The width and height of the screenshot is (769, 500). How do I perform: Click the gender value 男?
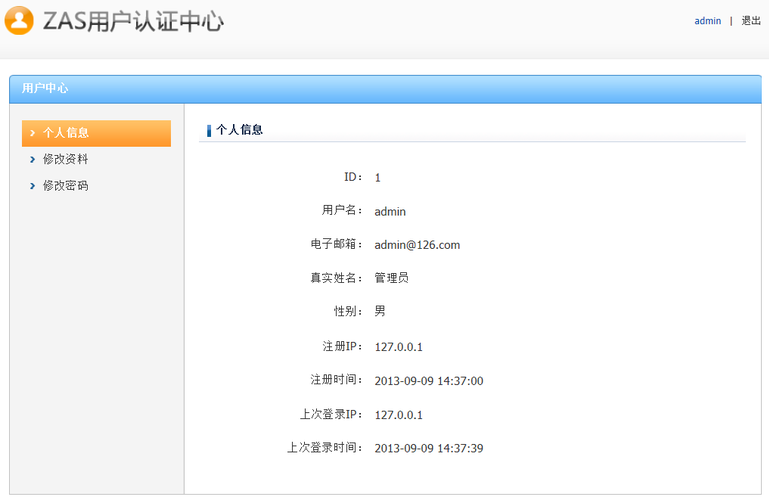380,311
